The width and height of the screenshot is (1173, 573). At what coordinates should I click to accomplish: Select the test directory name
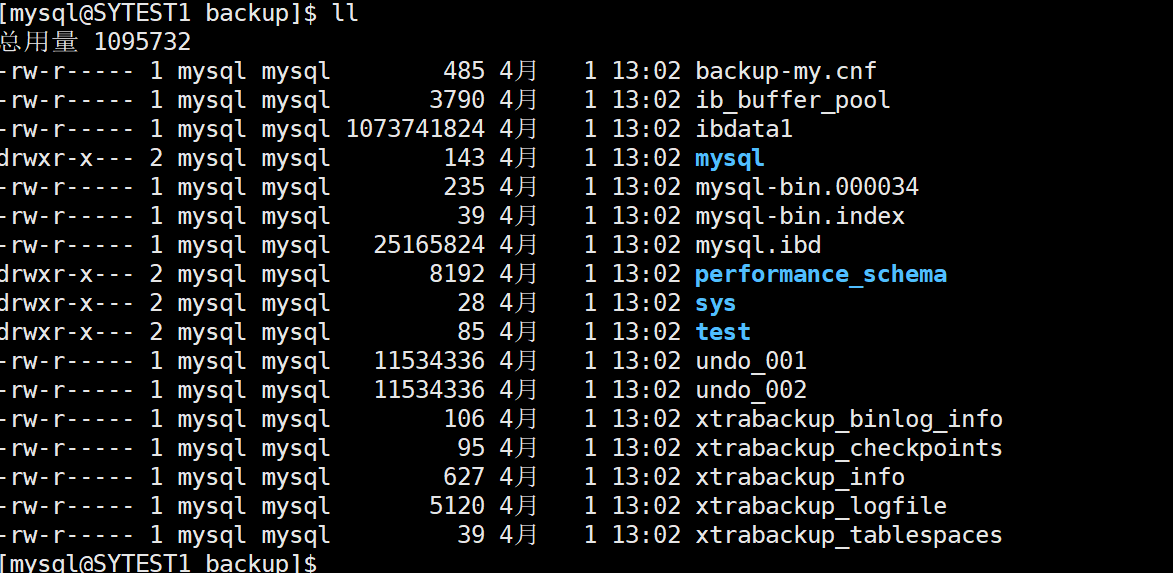723,332
